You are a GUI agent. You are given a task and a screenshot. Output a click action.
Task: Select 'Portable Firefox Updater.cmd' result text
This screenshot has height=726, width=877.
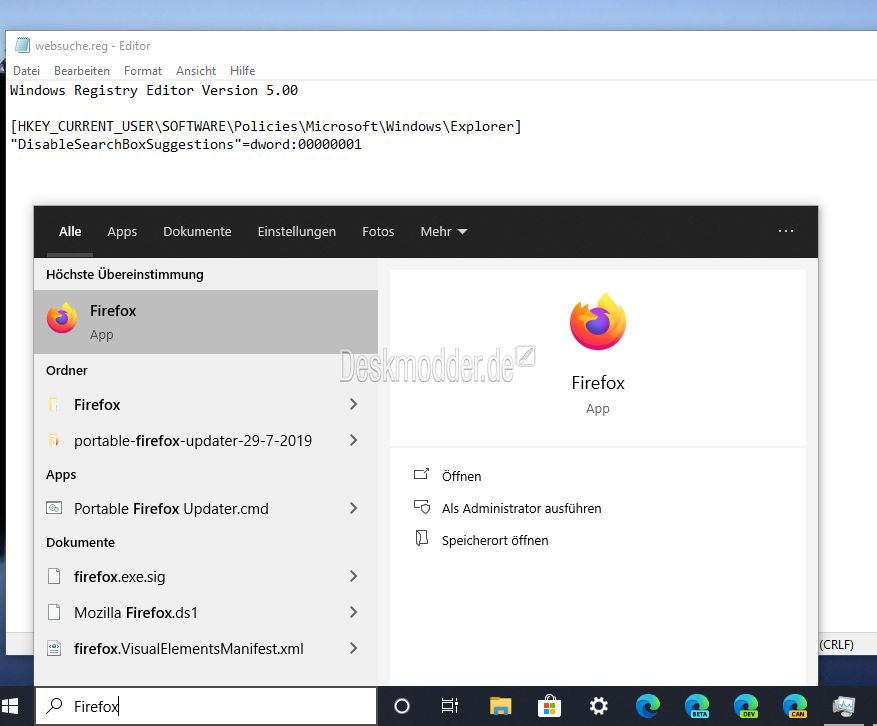(x=171, y=508)
